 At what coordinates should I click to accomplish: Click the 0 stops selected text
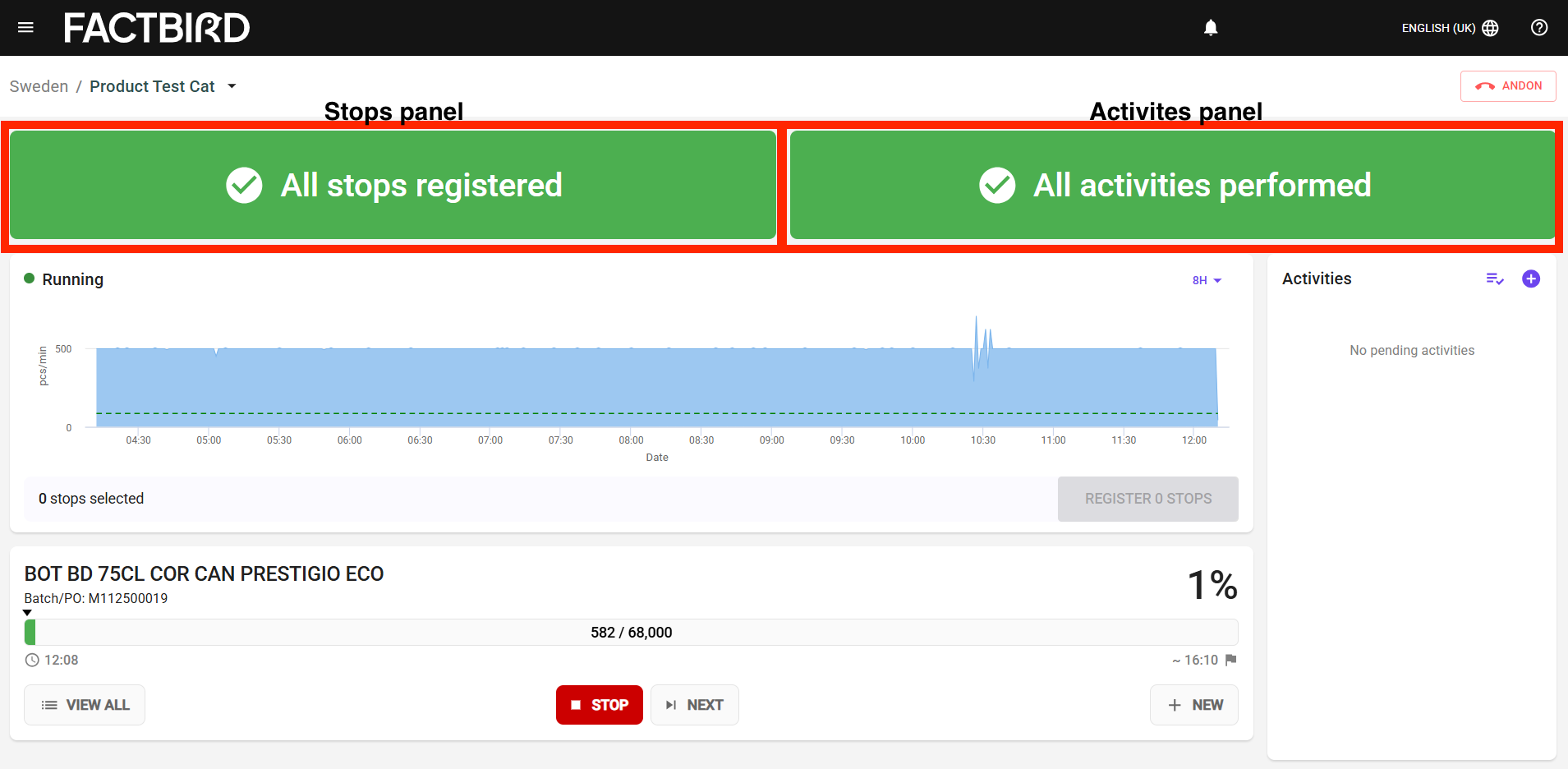(91, 499)
